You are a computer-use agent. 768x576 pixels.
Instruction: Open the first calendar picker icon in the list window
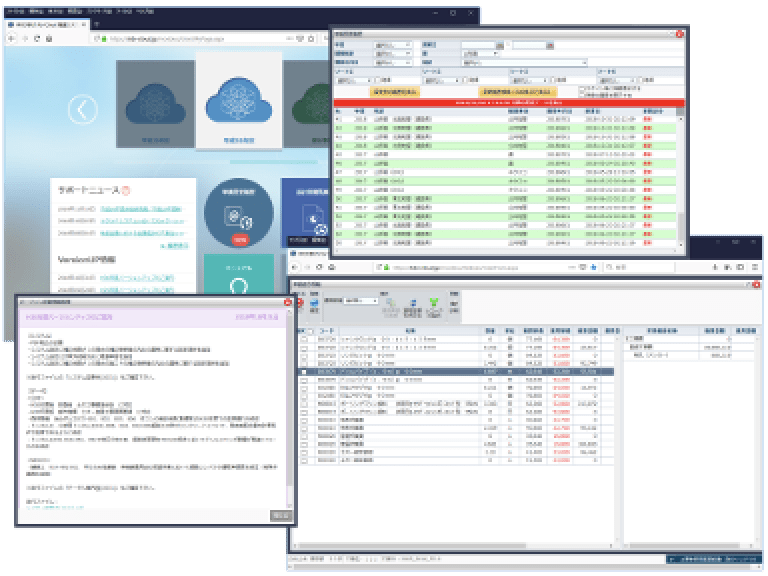(500, 45)
